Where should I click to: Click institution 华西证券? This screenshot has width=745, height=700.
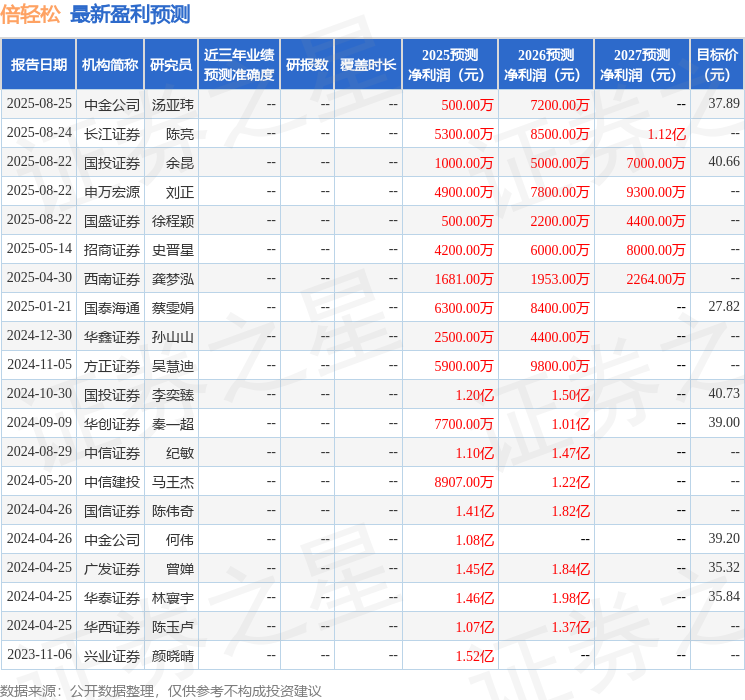(x=112, y=627)
